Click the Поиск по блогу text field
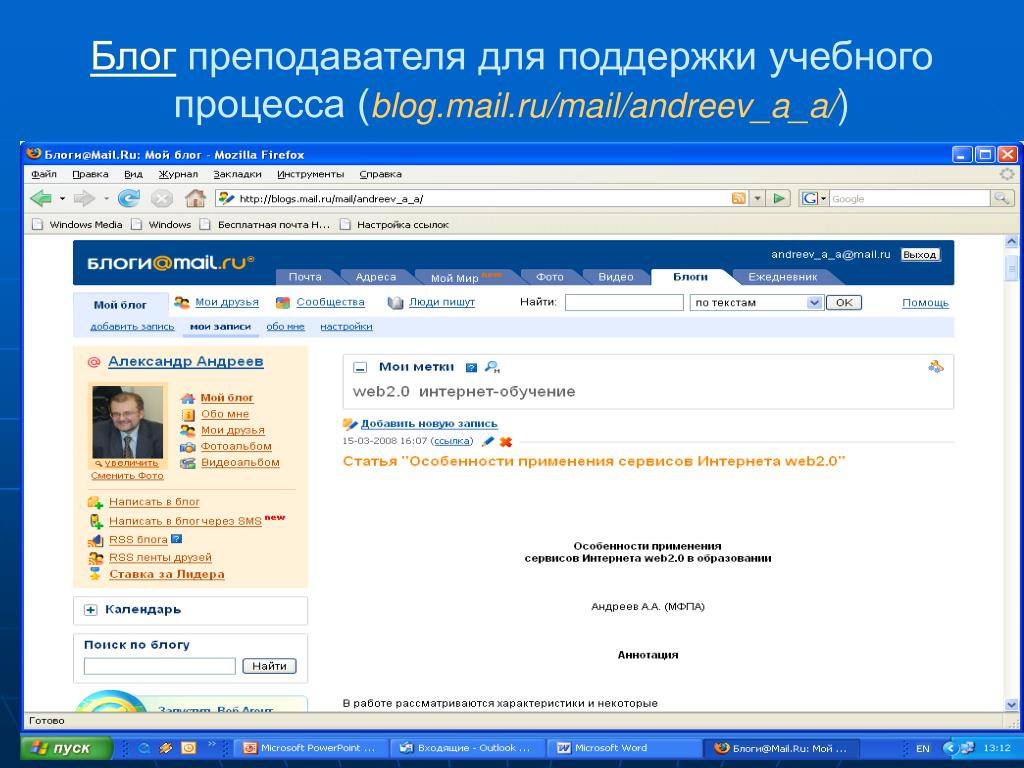Image resolution: width=1024 pixels, height=768 pixels. (159, 666)
